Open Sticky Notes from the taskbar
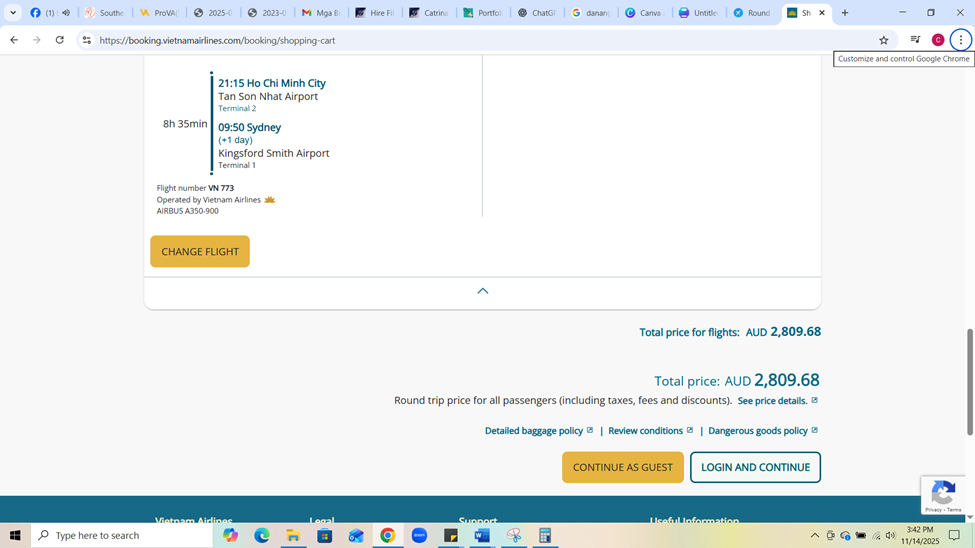Viewport: 975px width, 548px height. pos(451,535)
